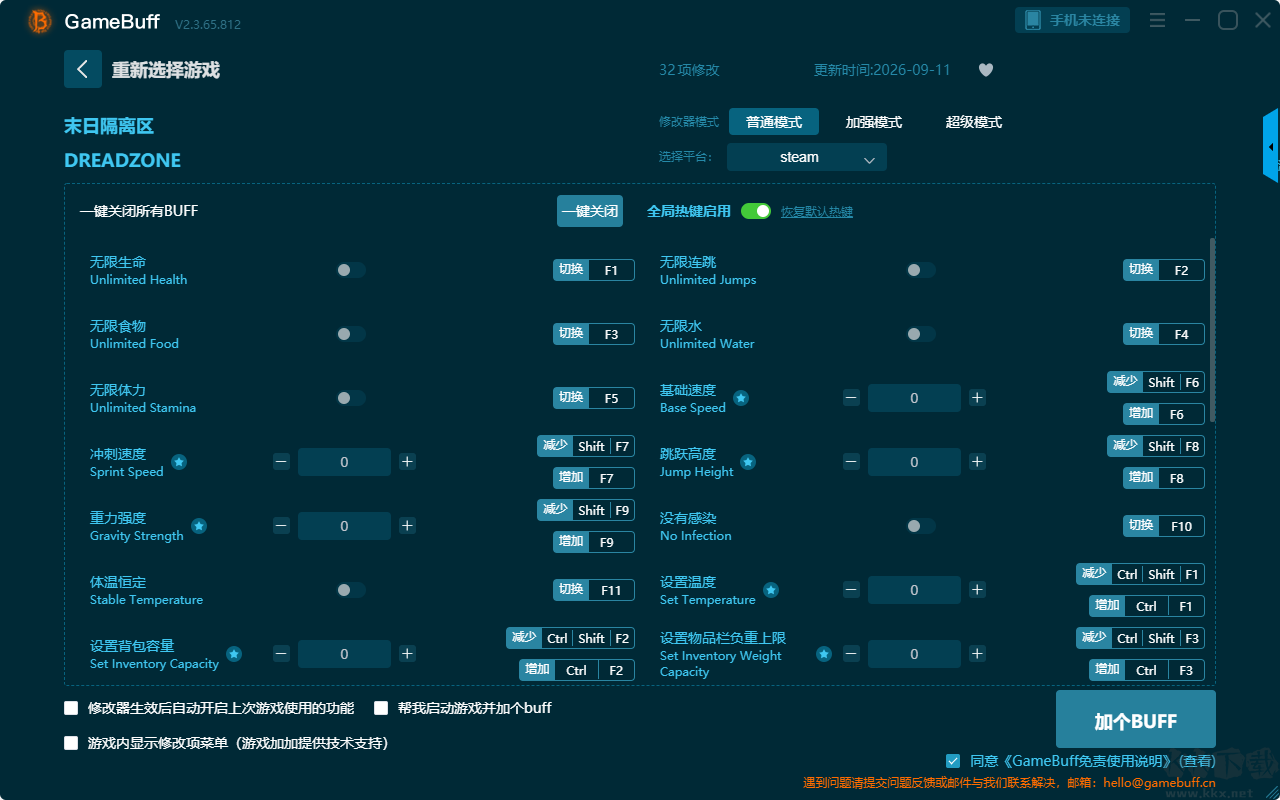Increase Base Speed with plus button

point(977,398)
